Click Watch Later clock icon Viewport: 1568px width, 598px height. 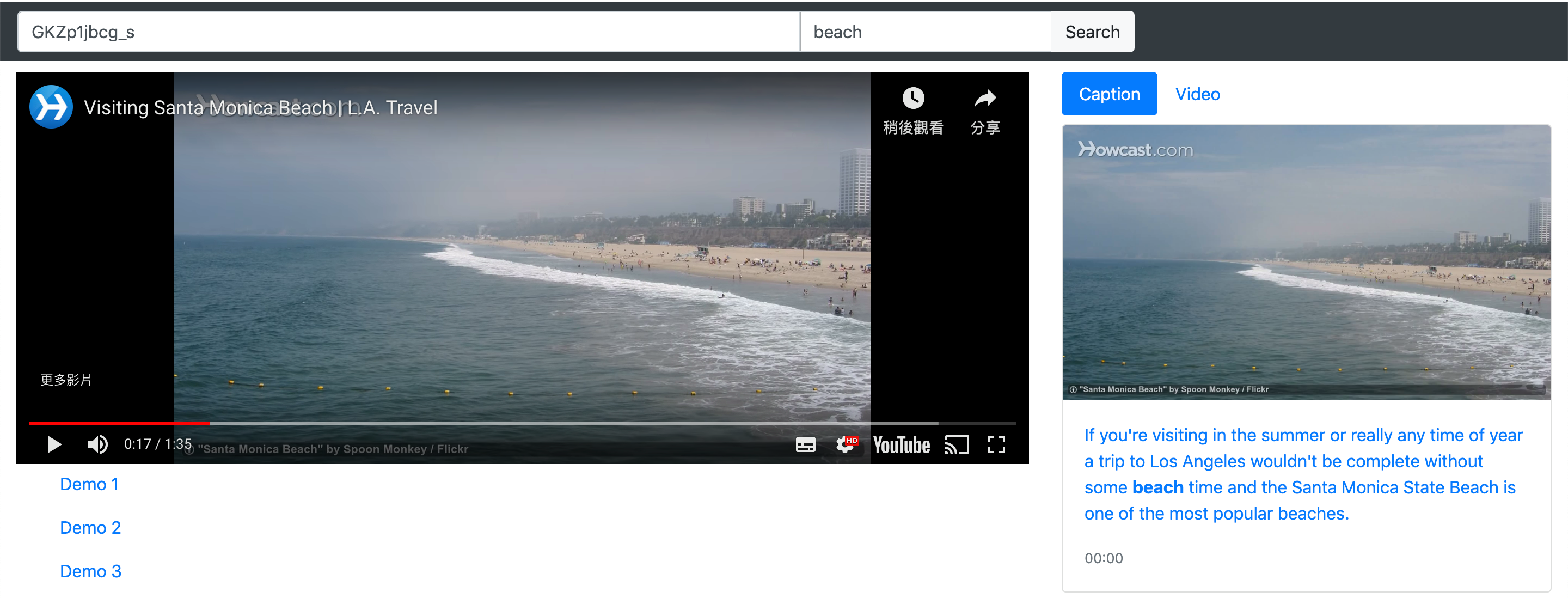click(x=912, y=99)
